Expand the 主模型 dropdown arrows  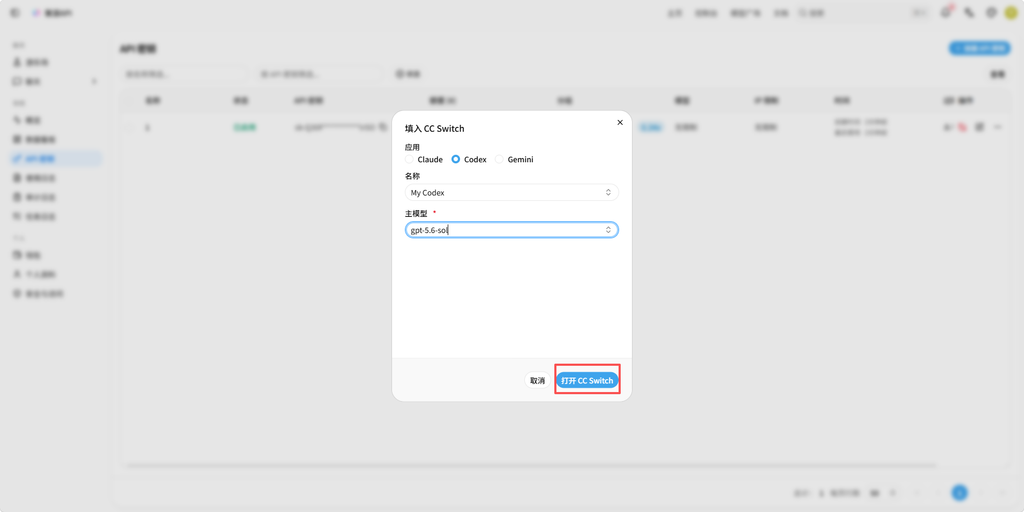pyautogui.click(x=608, y=230)
